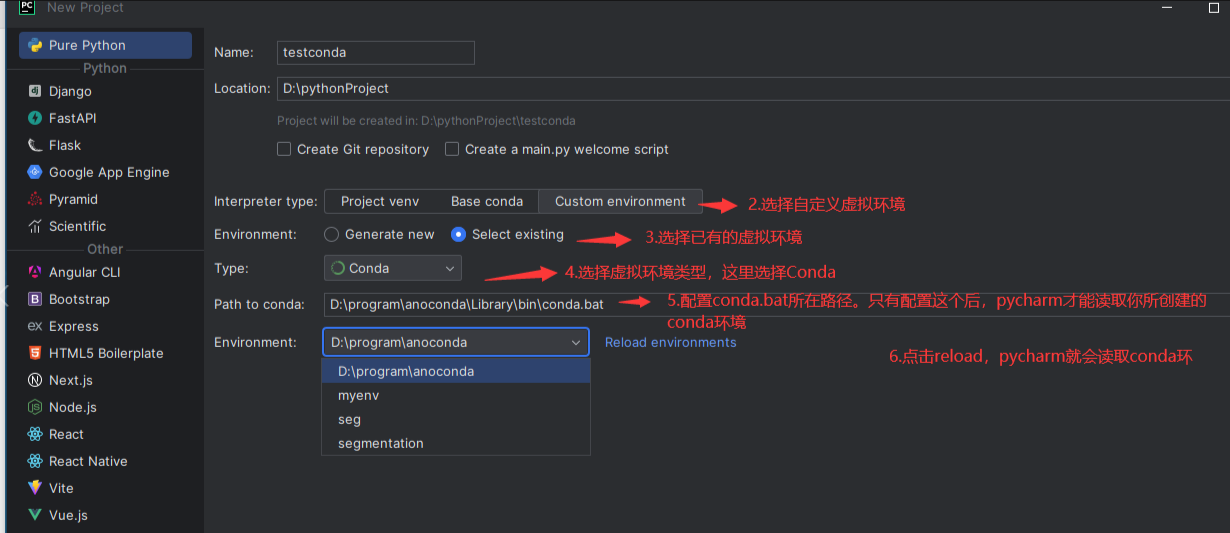Click the Other section header label
This screenshot has height=533, width=1230.
105,249
